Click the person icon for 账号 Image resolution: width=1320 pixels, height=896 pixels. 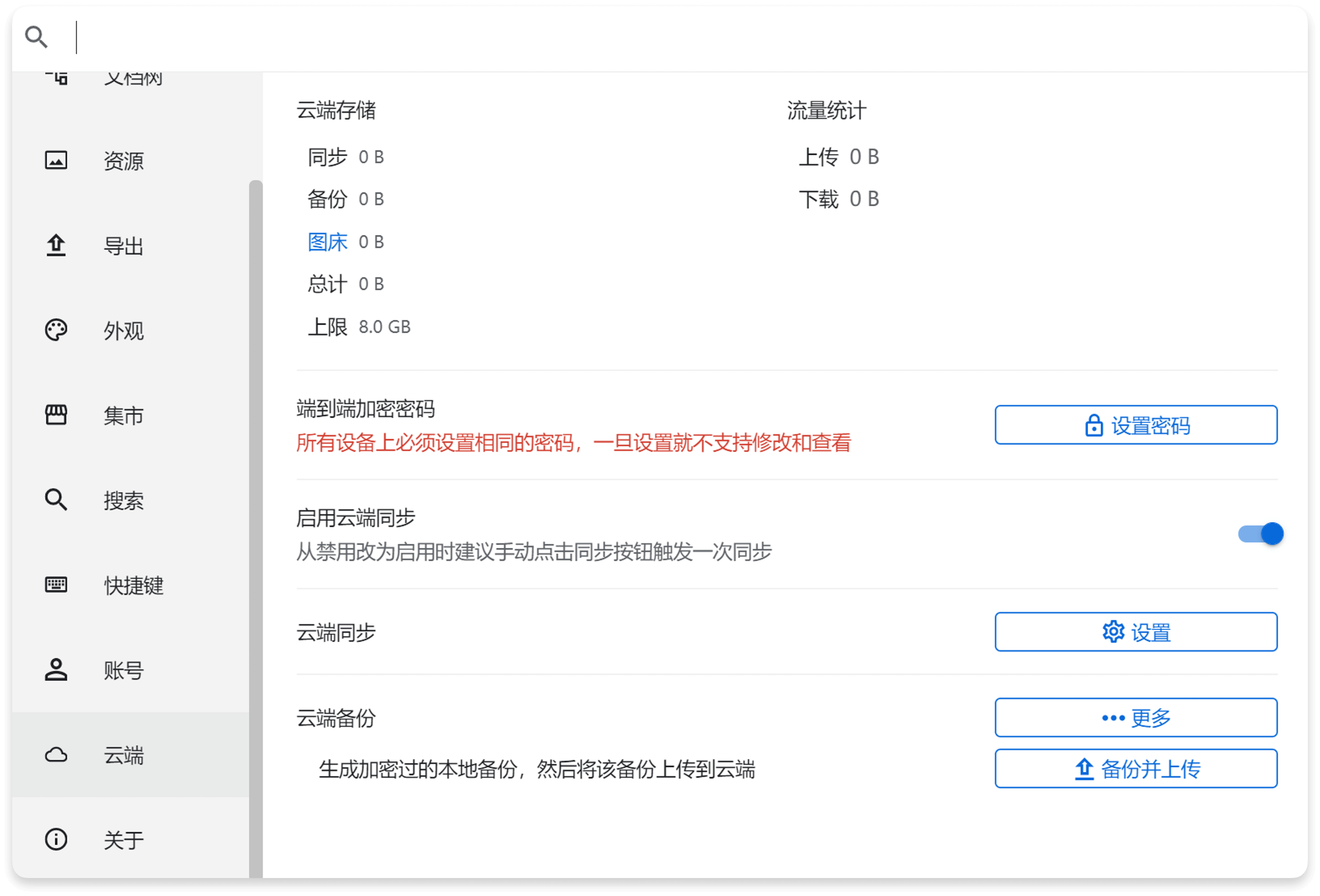click(56, 670)
